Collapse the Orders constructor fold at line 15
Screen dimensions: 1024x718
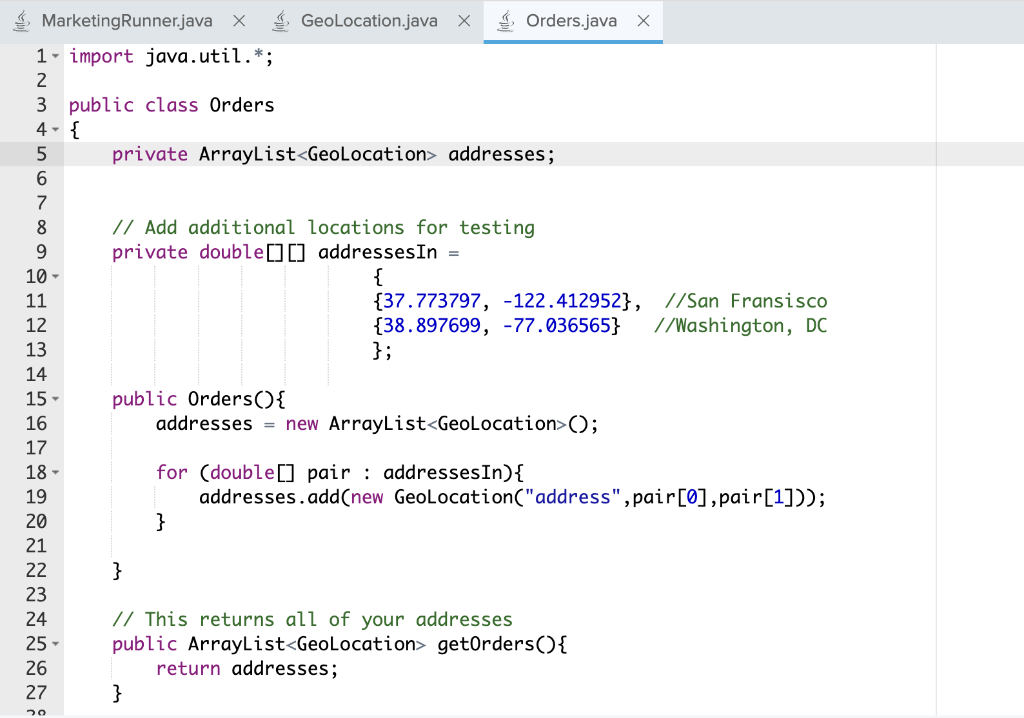click(x=56, y=399)
